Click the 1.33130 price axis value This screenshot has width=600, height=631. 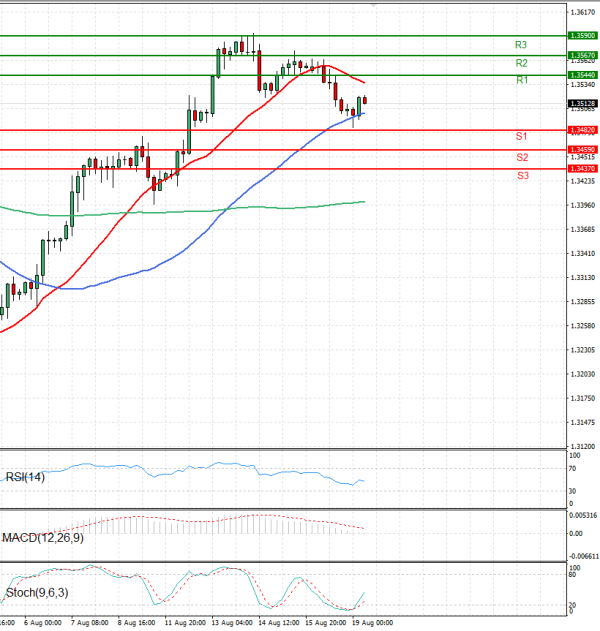click(x=583, y=278)
